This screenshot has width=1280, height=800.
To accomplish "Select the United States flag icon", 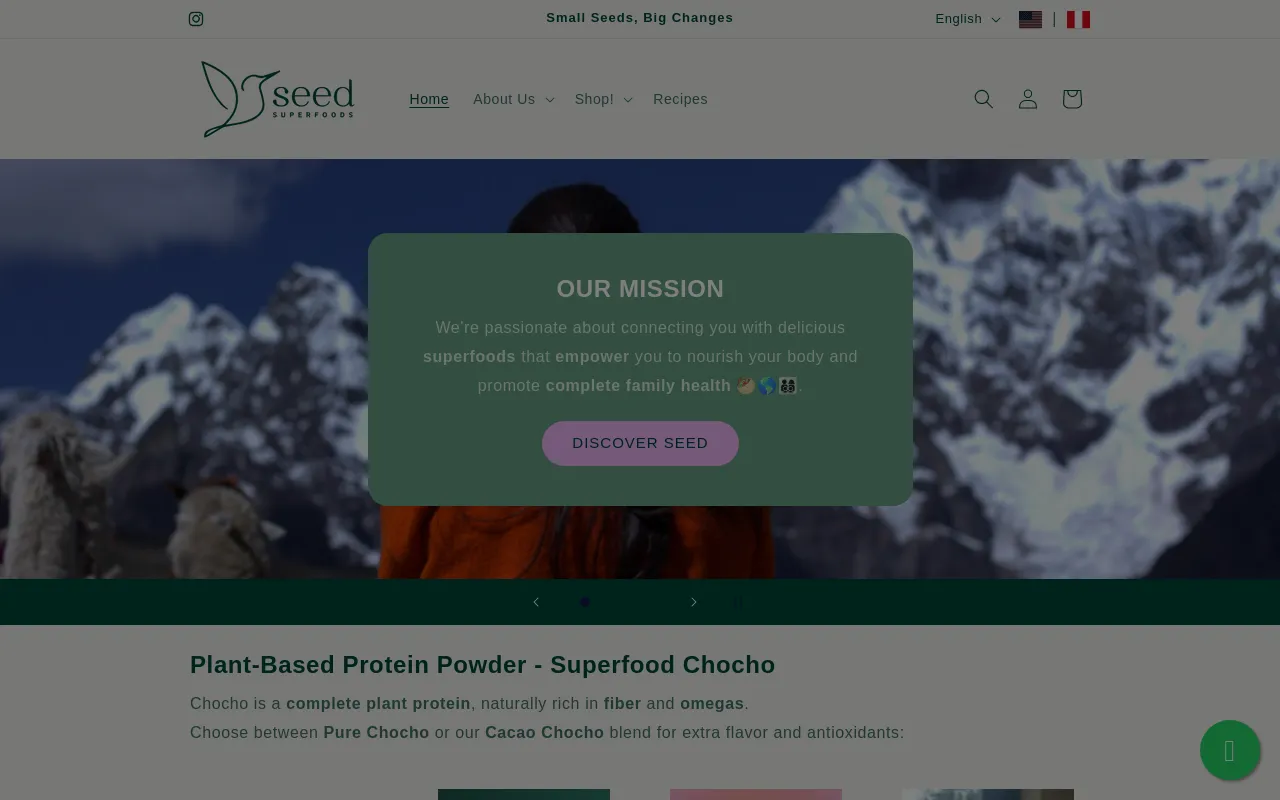I will click(1030, 19).
